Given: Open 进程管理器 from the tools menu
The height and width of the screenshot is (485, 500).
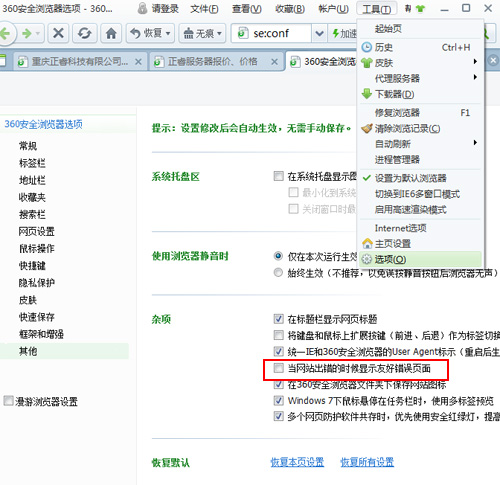Looking at the screenshot, I should [x=421, y=160].
